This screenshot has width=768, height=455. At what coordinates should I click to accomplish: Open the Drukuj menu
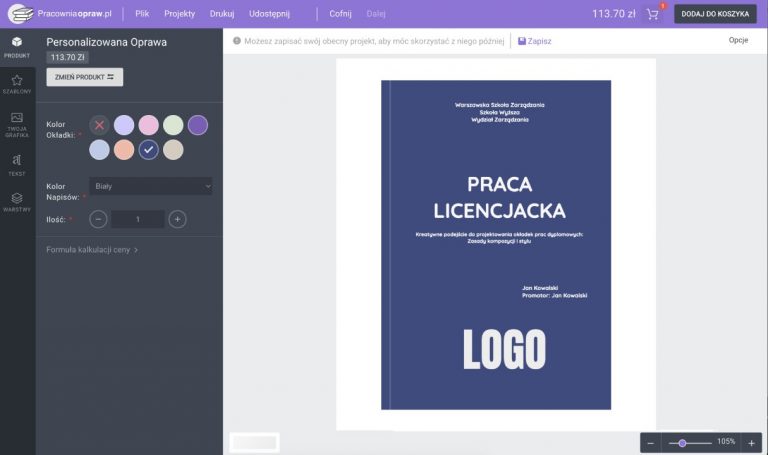click(x=222, y=14)
